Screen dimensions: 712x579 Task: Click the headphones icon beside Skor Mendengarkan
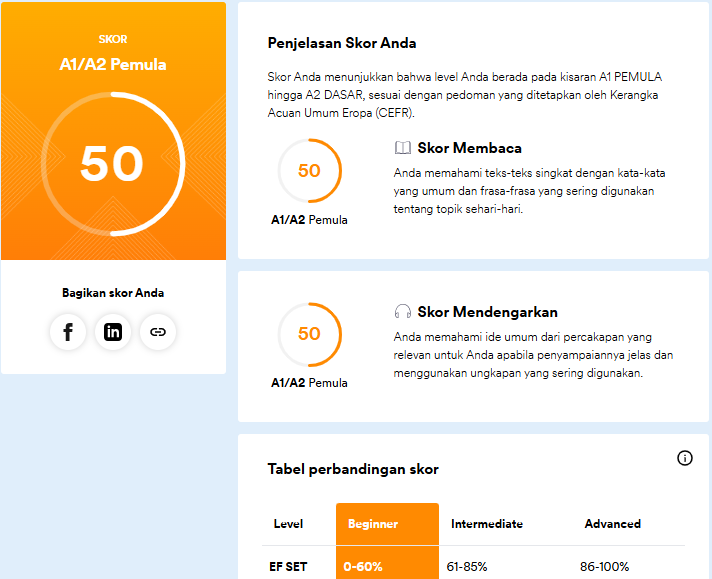point(403,312)
